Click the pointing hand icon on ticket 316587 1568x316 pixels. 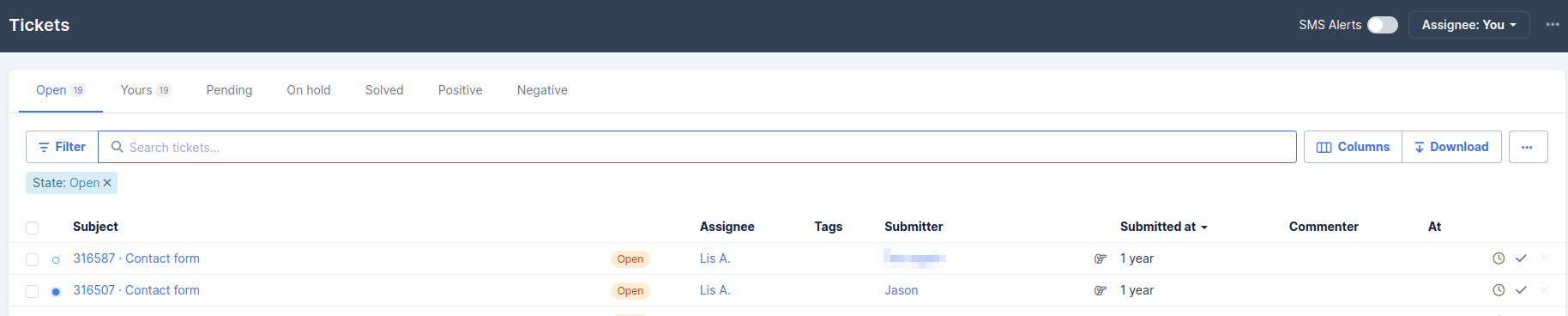(x=1101, y=258)
